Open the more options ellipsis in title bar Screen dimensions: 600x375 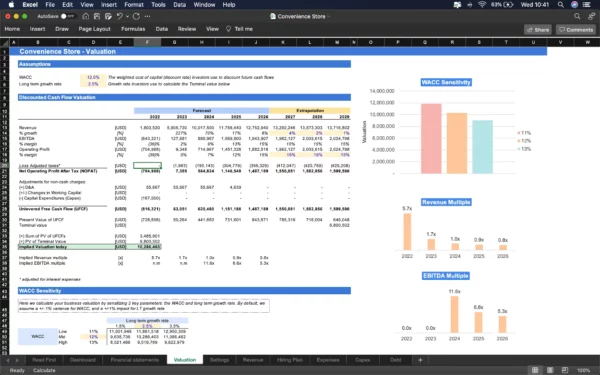pos(148,16)
